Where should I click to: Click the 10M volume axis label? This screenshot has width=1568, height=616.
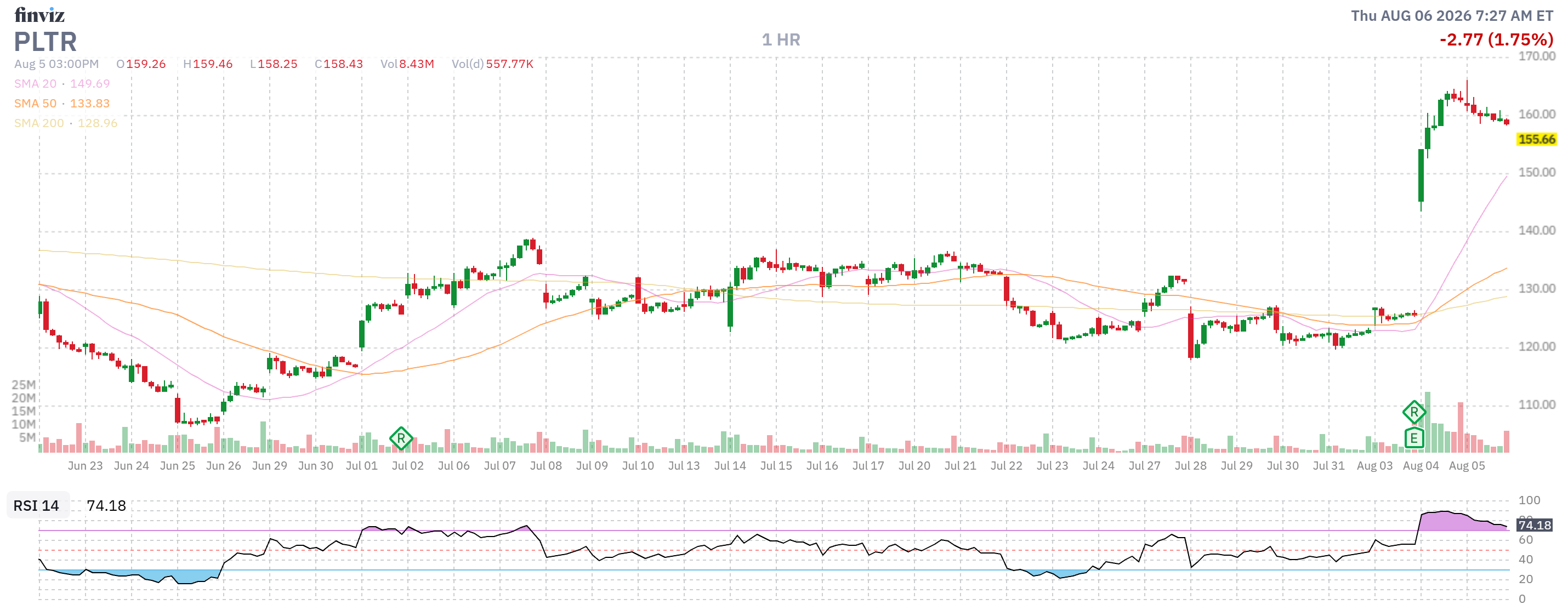24,424
